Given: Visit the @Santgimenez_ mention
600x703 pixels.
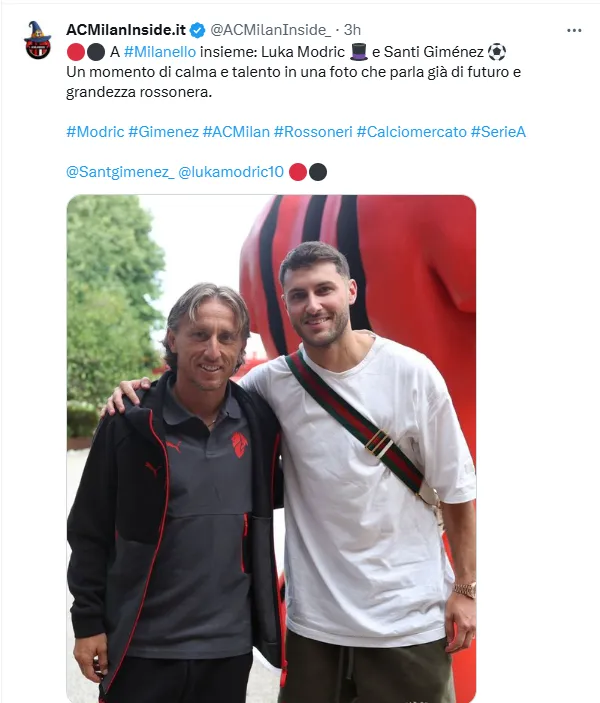Looking at the screenshot, I should 120,172.
